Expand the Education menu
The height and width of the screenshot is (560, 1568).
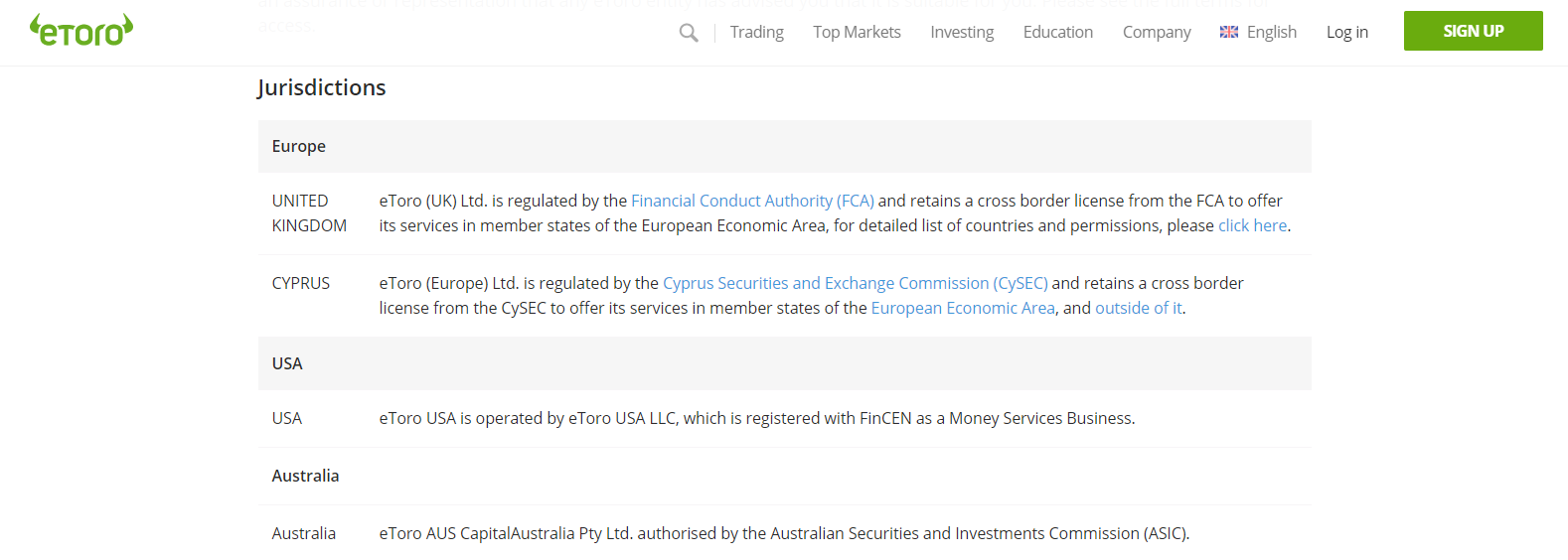[x=1057, y=32]
